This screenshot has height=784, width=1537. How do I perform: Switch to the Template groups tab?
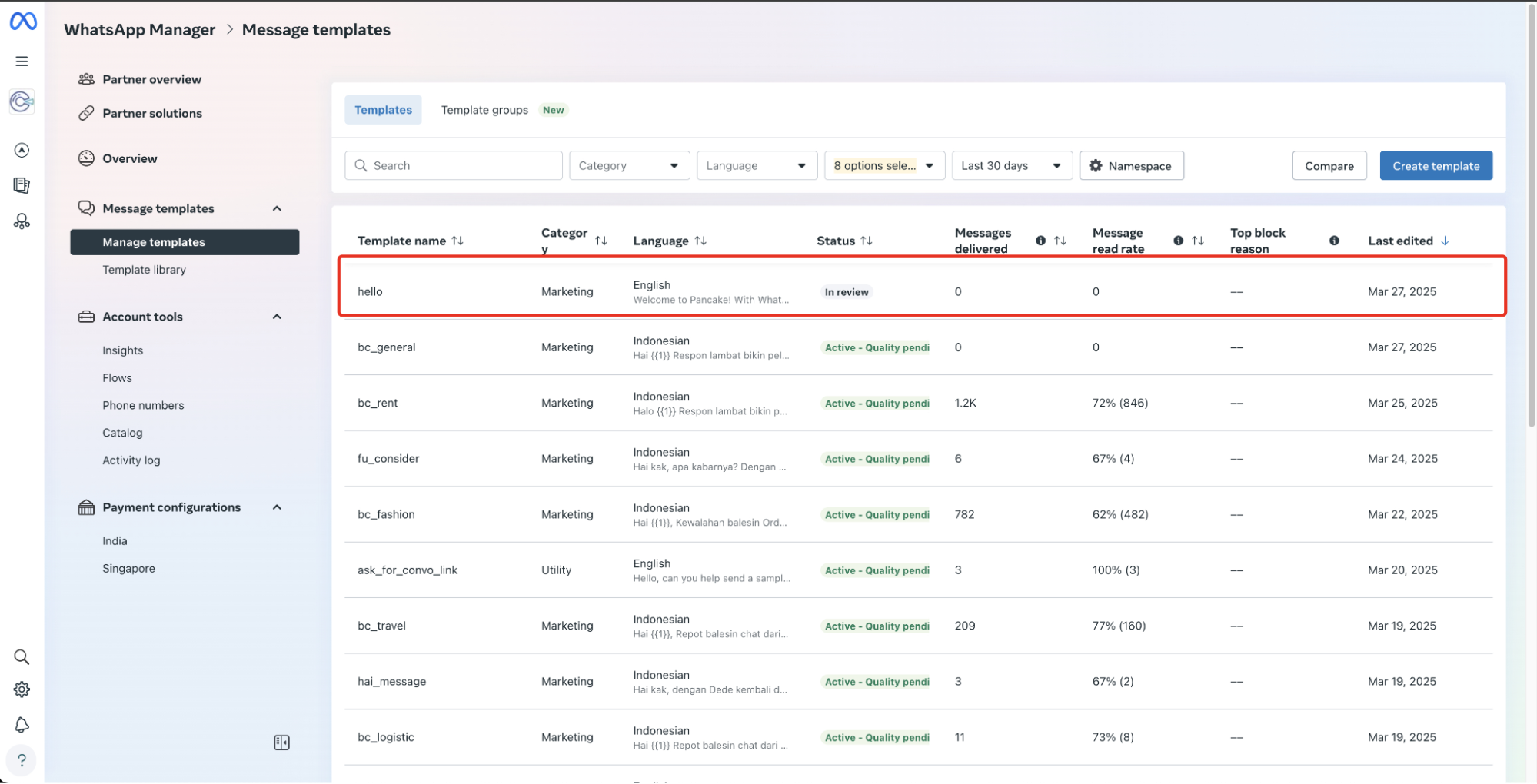point(484,110)
